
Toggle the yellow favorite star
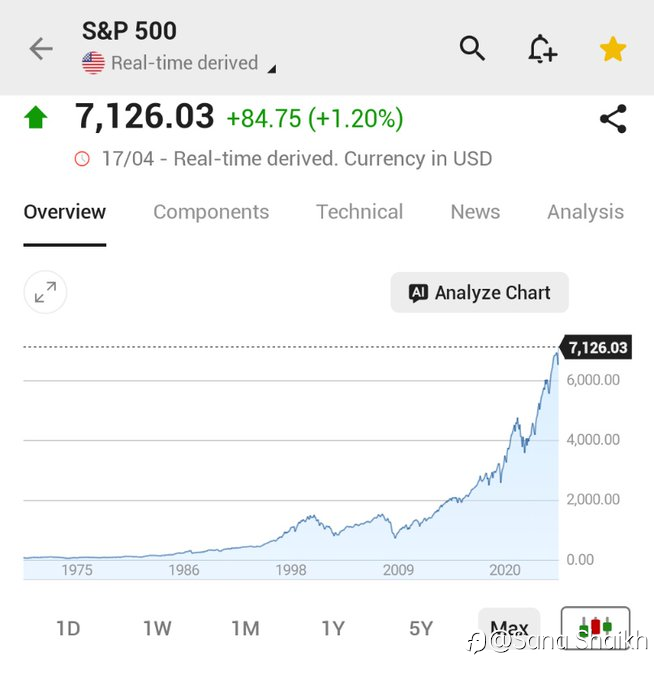(612, 48)
